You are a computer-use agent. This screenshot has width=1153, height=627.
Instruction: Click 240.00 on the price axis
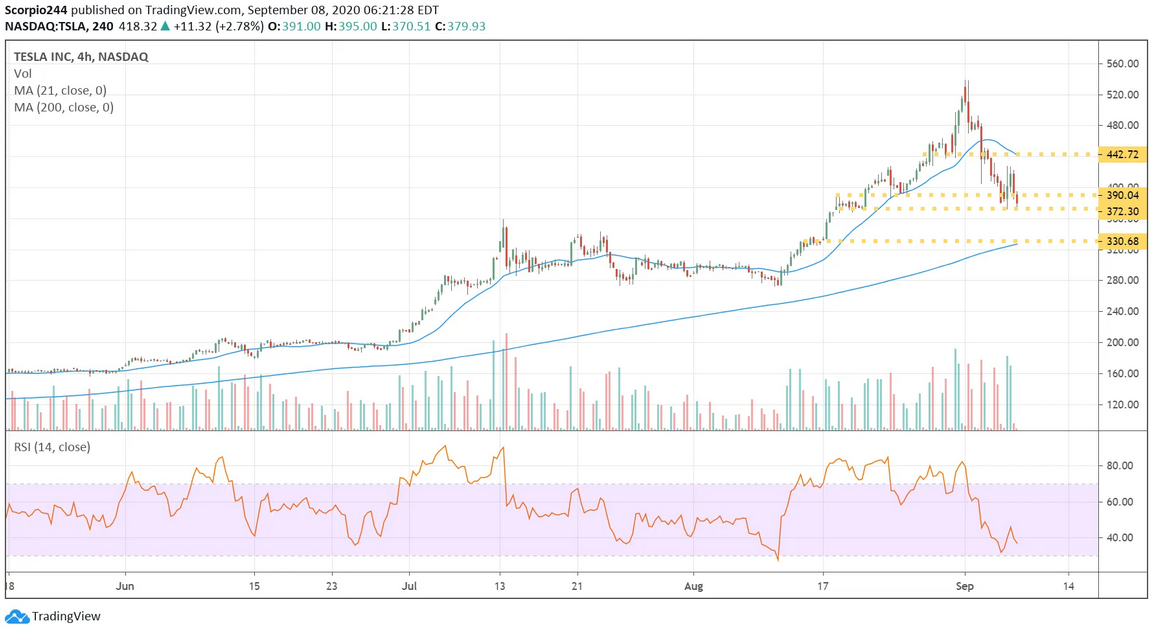[1123, 311]
